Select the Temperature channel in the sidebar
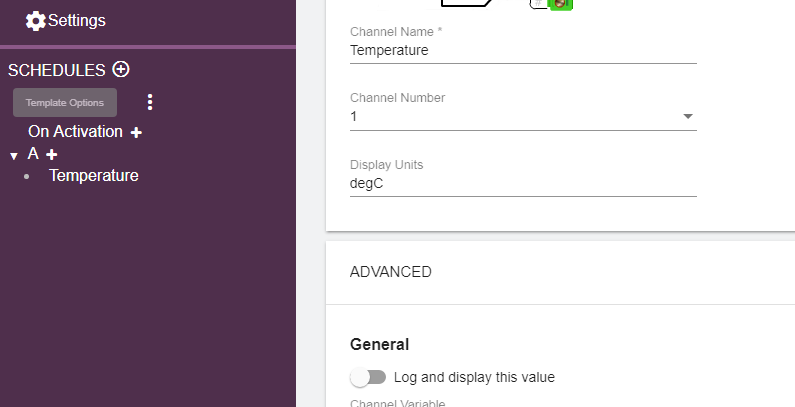This screenshot has height=407, width=795. pyautogui.click(x=94, y=176)
